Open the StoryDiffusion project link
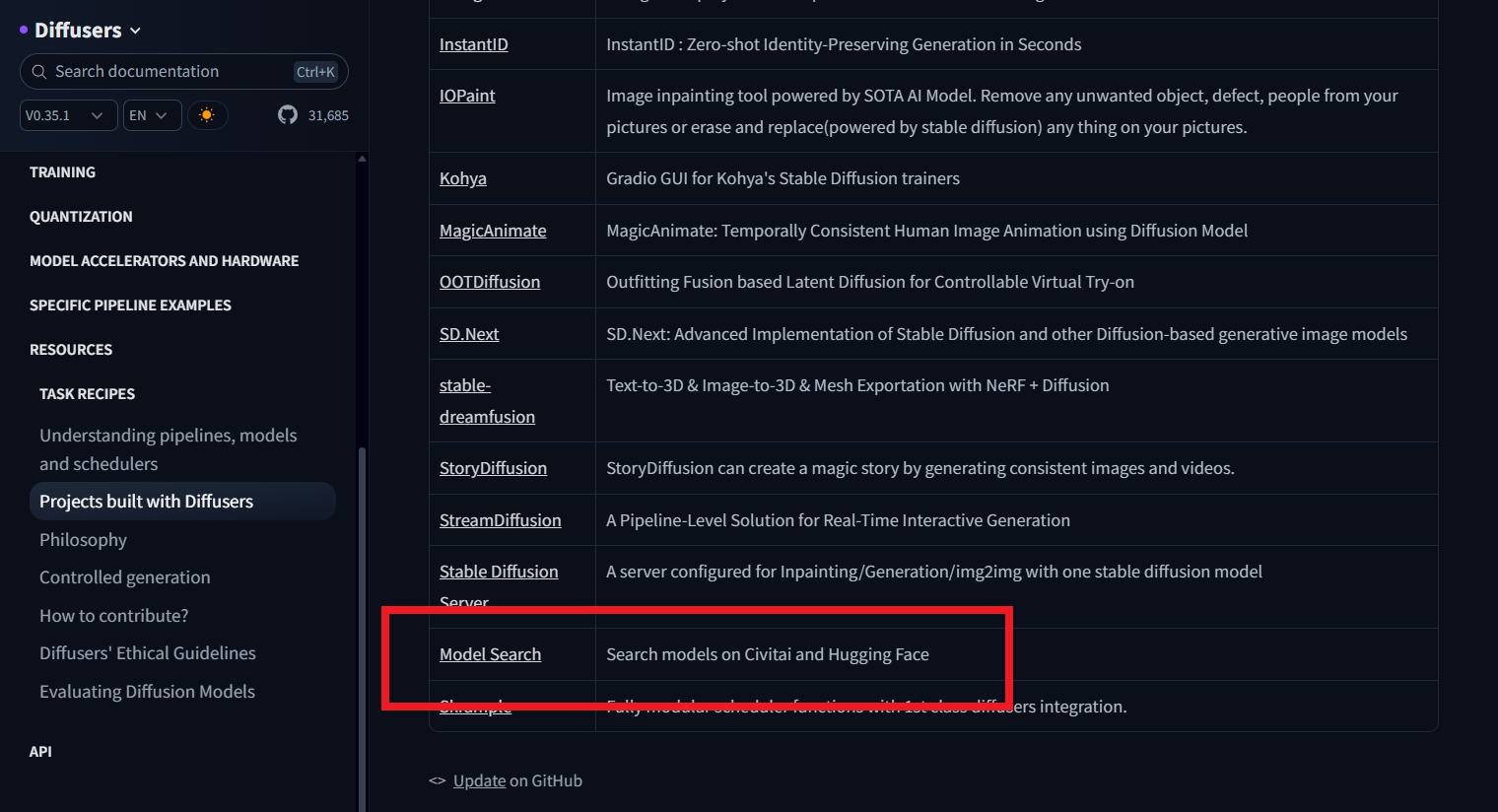Screen dimensions: 1498x812 tap(493, 468)
